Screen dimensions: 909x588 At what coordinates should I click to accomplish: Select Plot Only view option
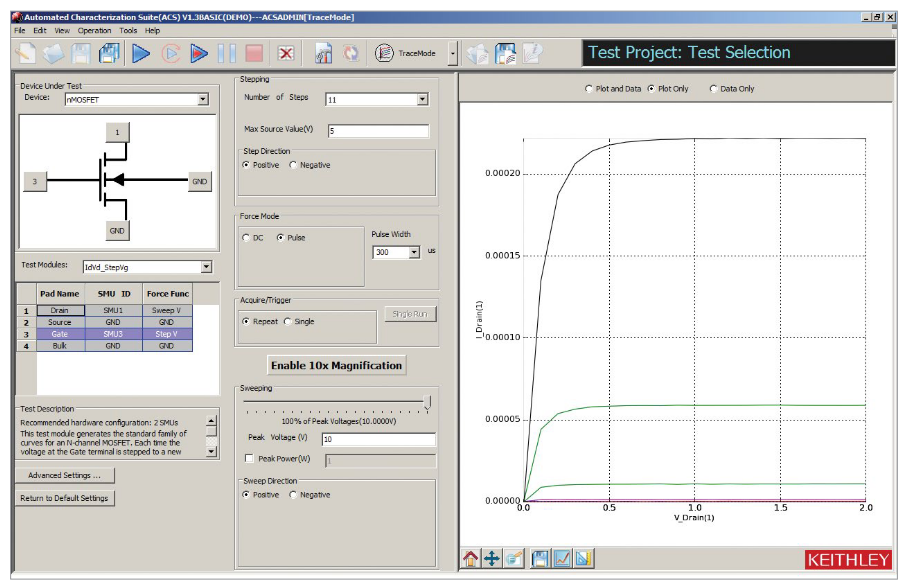coord(651,89)
